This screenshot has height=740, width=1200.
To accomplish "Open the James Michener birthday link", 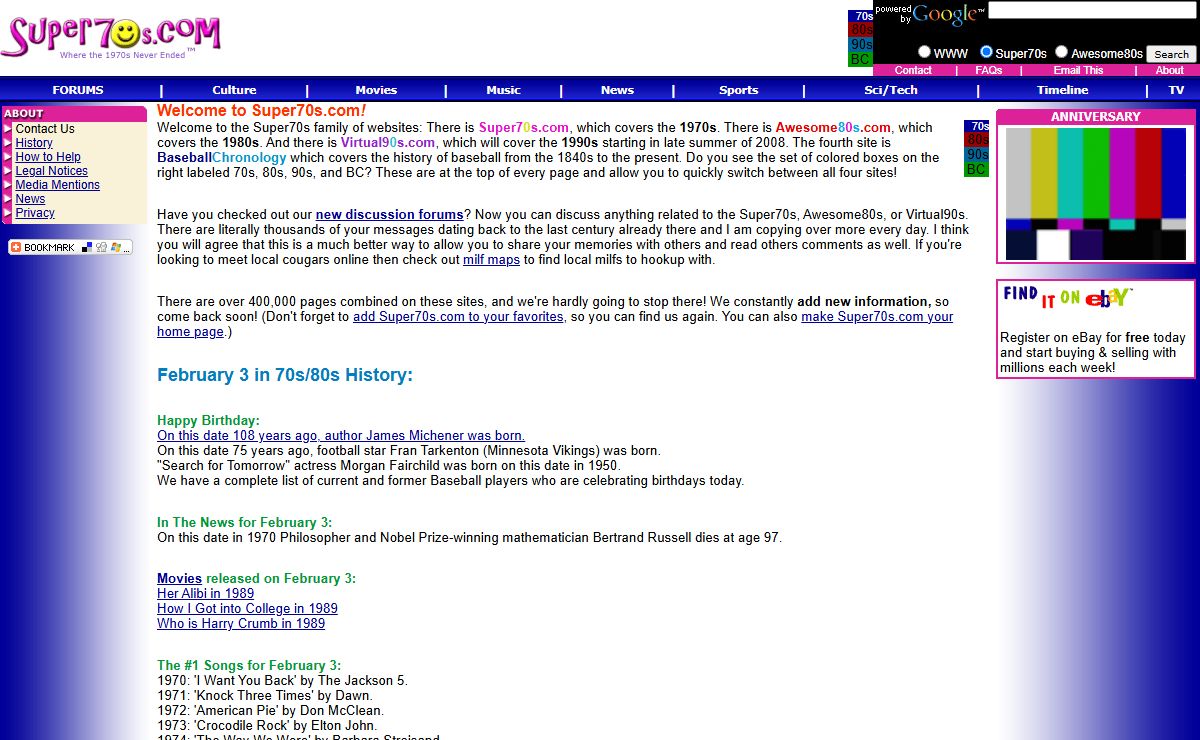I will (341, 436).
